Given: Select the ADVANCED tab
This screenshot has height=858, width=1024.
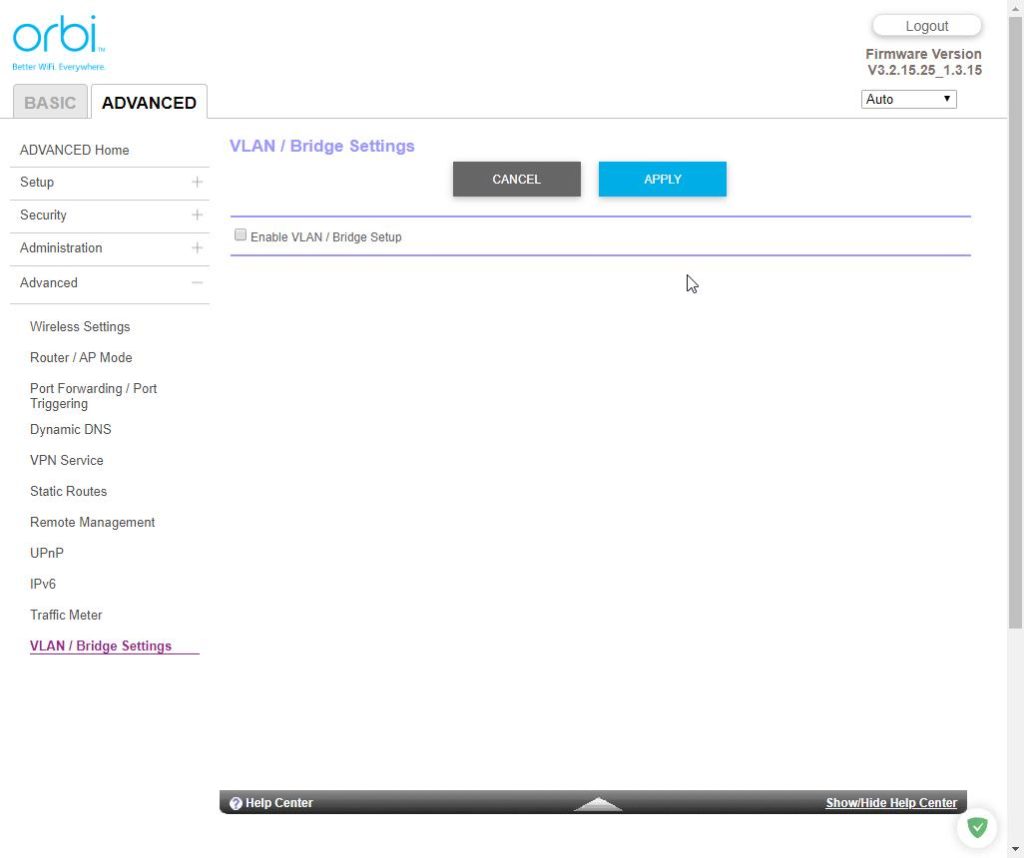Looking at the screenshot, I should (149, 103).
